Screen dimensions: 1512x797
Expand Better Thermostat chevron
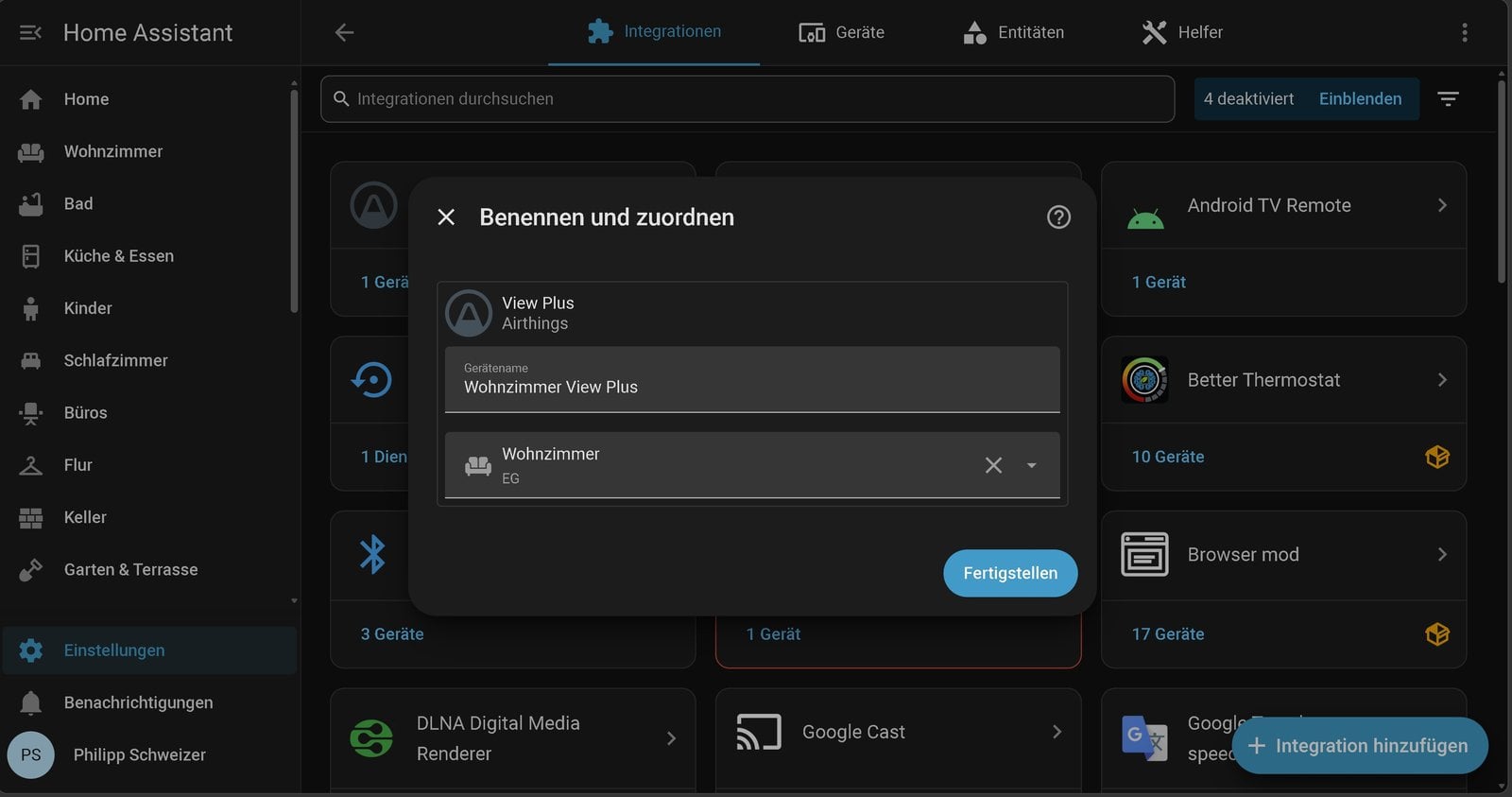(x=1442, y=380)
